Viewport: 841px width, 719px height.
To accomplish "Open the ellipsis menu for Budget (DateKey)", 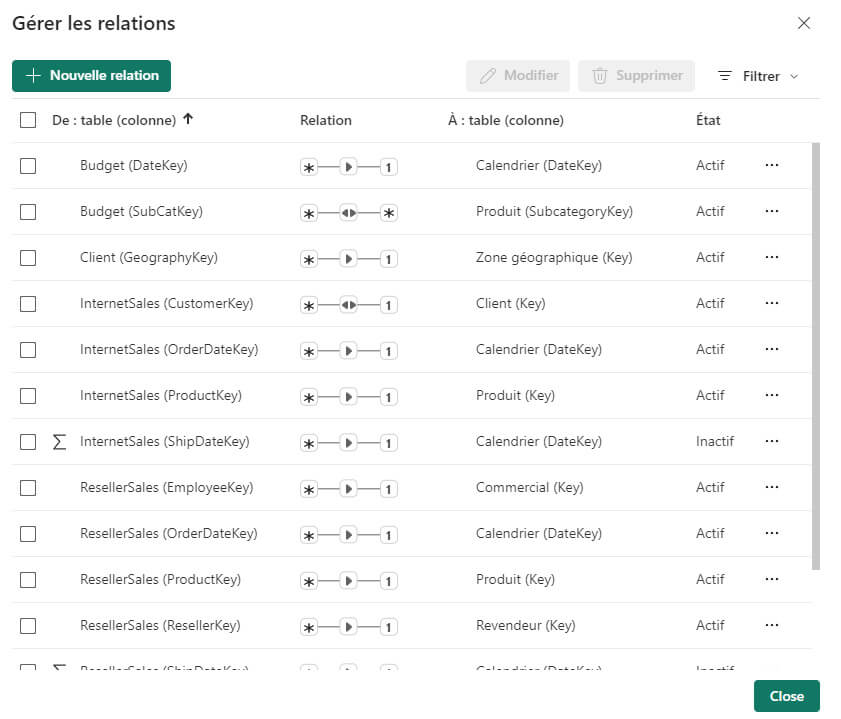I will [772, 166].
